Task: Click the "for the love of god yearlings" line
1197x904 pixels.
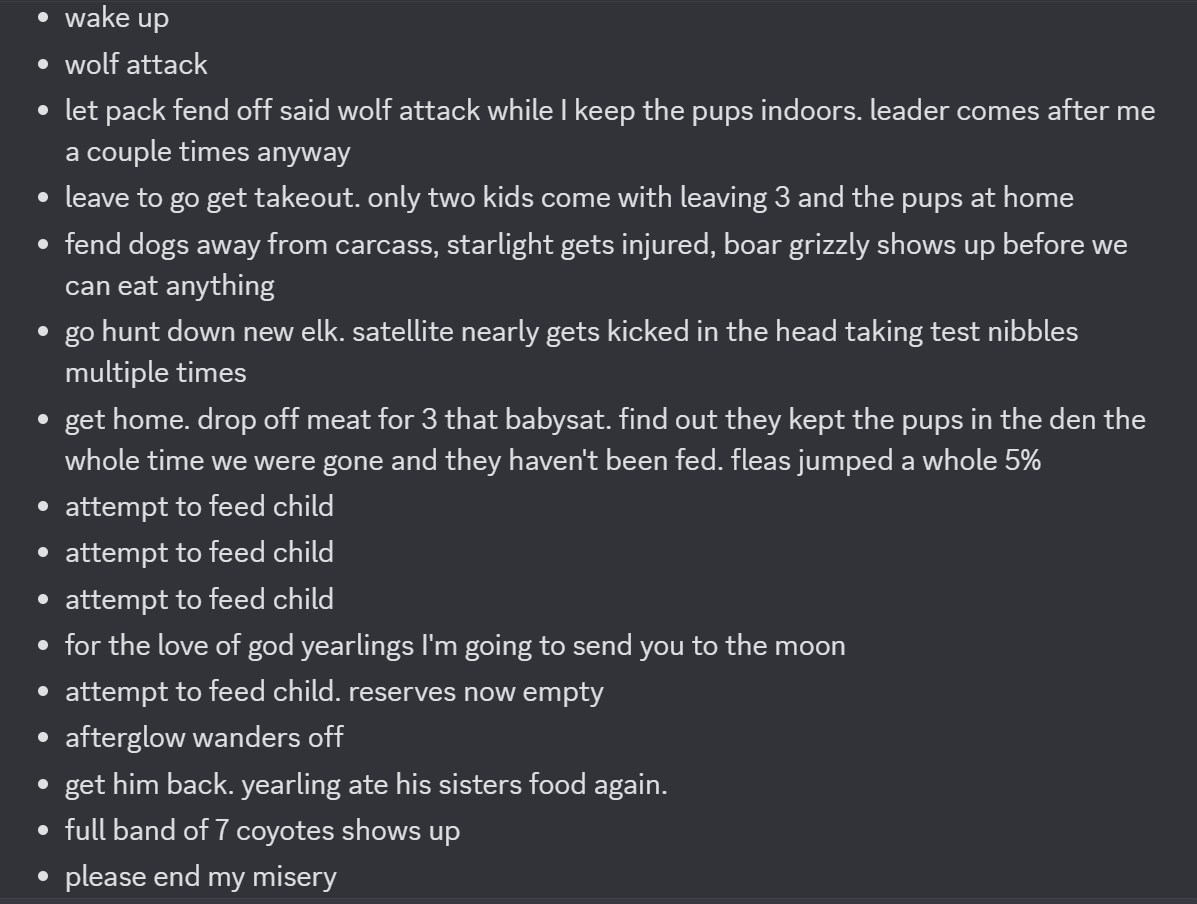Action: click(x=454, y=645)
